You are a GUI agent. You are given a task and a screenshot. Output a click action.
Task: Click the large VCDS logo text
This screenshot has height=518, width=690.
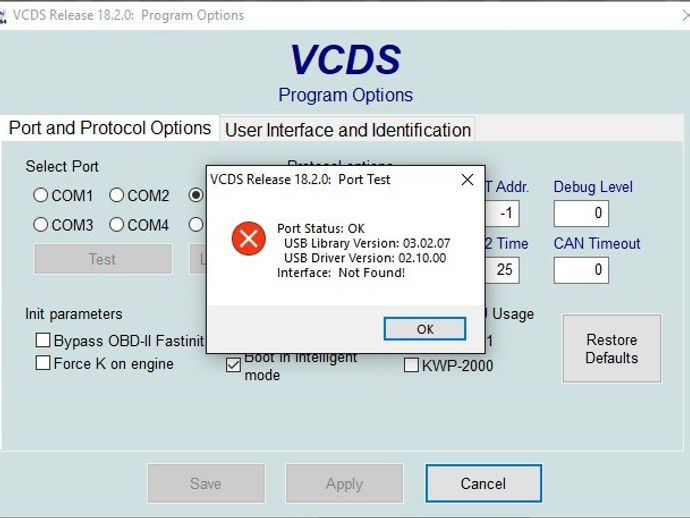(345, 59)
